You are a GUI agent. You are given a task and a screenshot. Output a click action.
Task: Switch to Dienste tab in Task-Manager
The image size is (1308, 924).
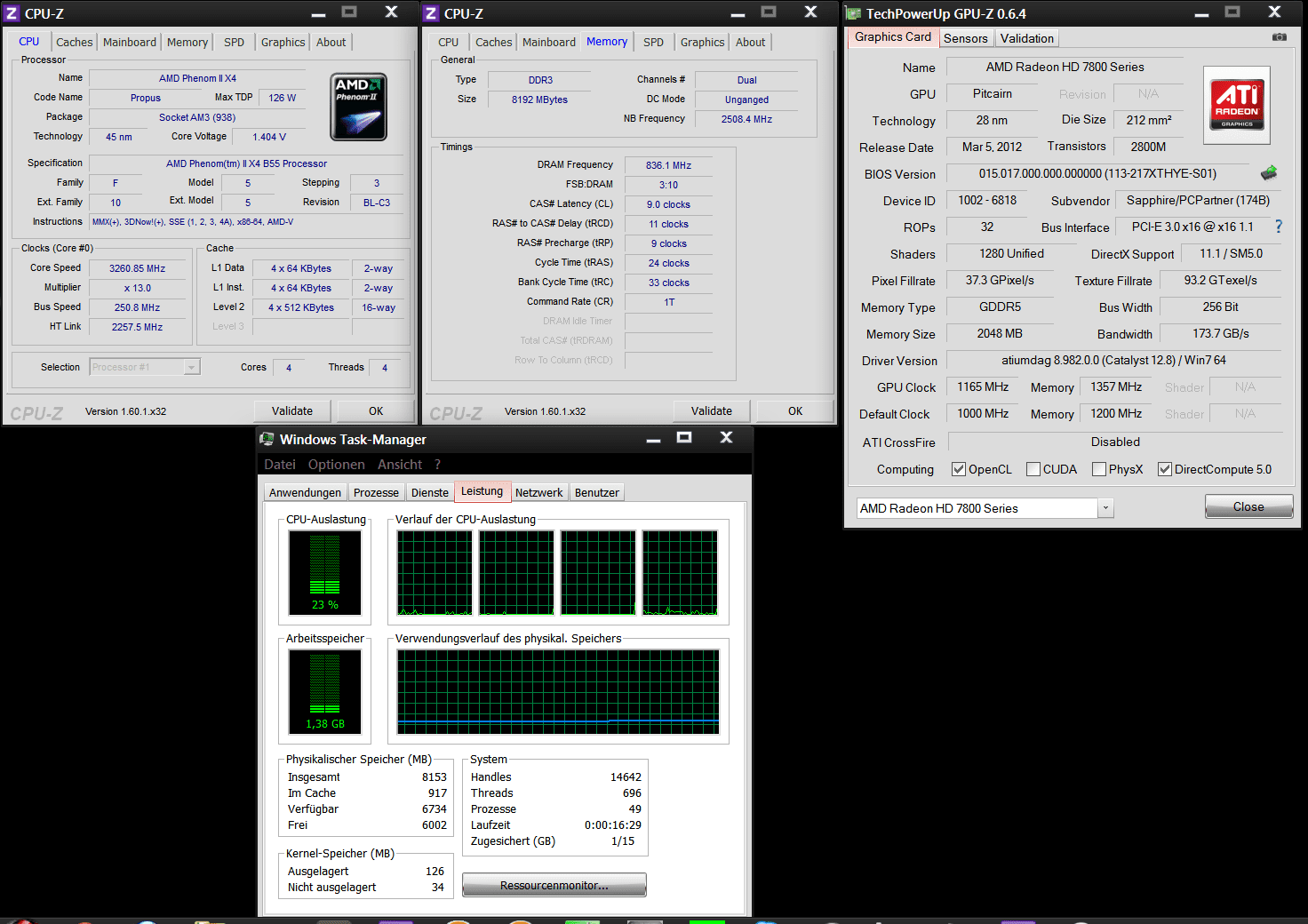(430, 492)
